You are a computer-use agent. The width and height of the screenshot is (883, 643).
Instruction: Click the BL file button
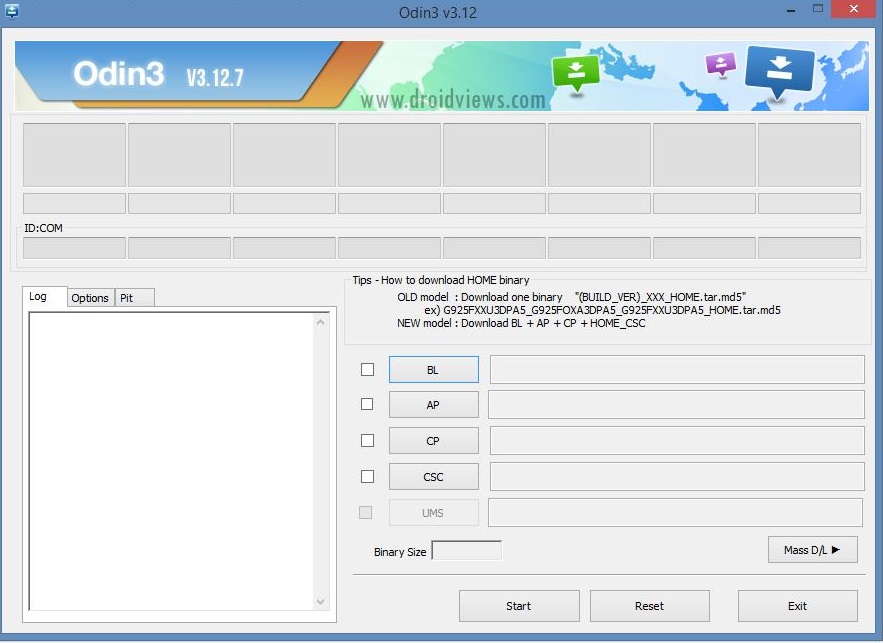(434, 369)
